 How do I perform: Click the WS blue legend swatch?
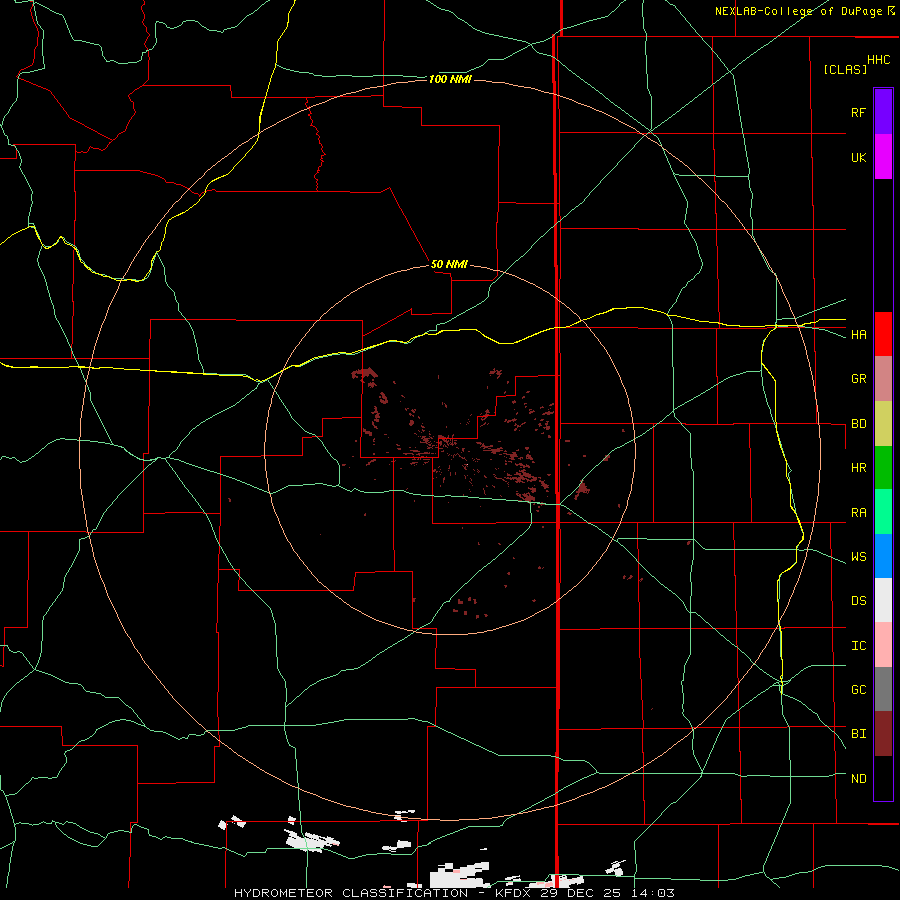883,556
